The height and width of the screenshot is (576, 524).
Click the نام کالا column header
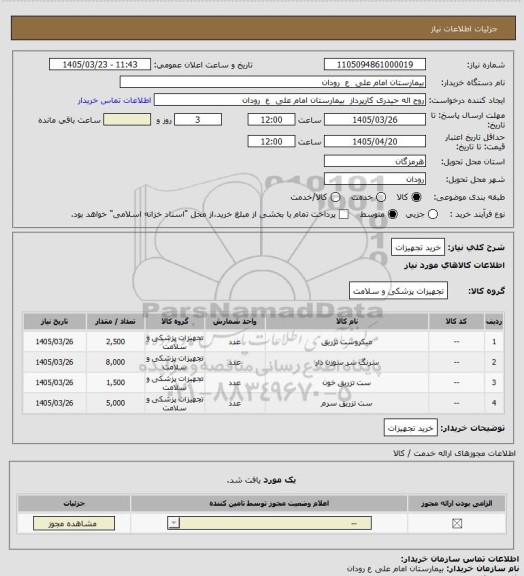(x=347, y=321)
